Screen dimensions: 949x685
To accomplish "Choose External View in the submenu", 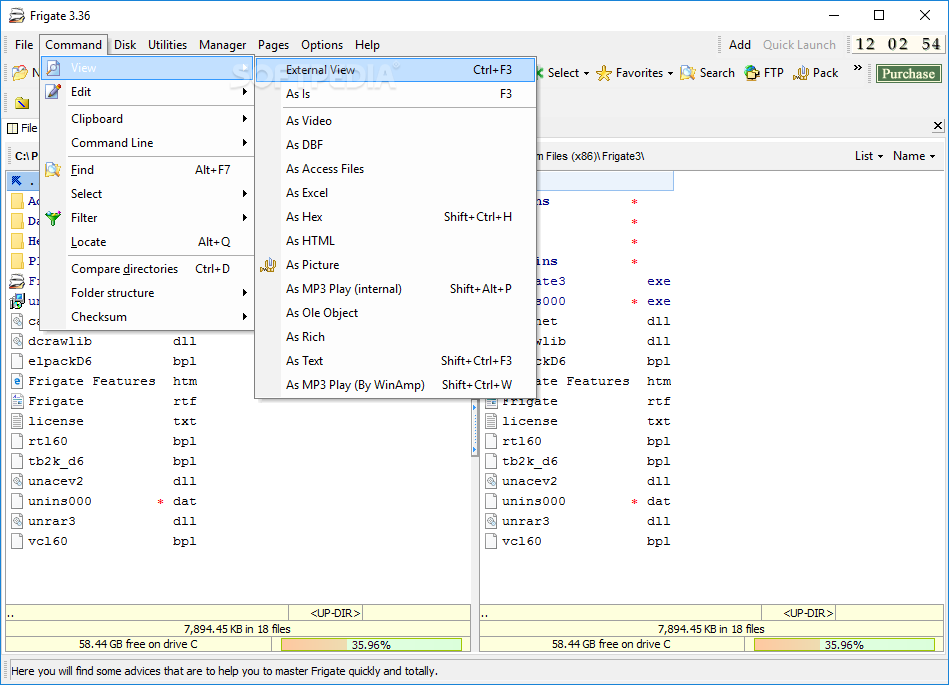I will tap(396, 70).
